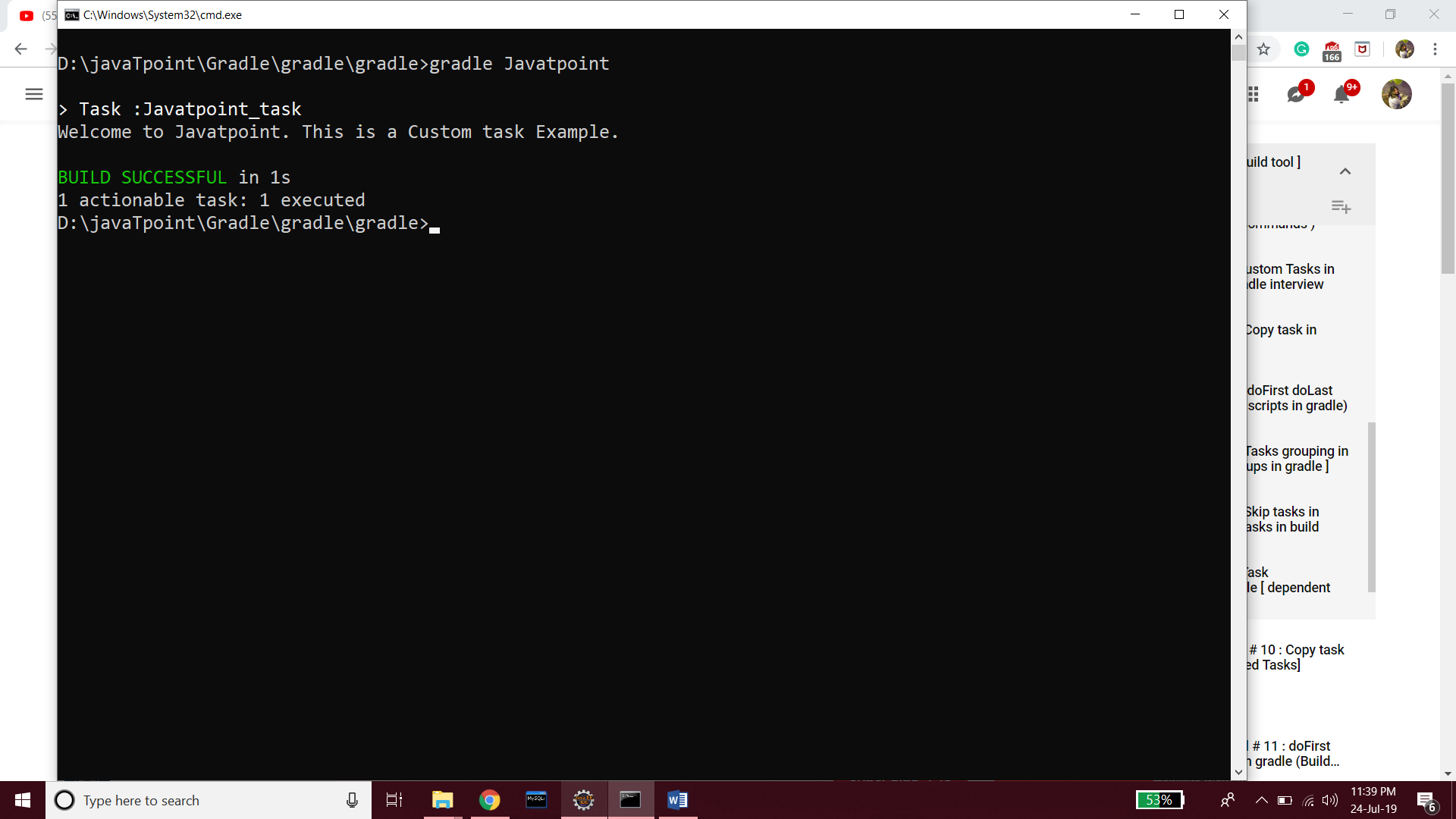Click the Command Prompt taskbar icon

(630, 800)
